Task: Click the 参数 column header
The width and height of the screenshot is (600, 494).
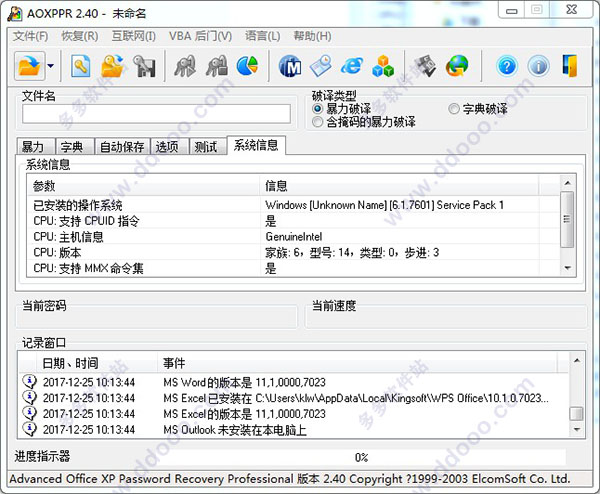Action: (x=143, y=186)
